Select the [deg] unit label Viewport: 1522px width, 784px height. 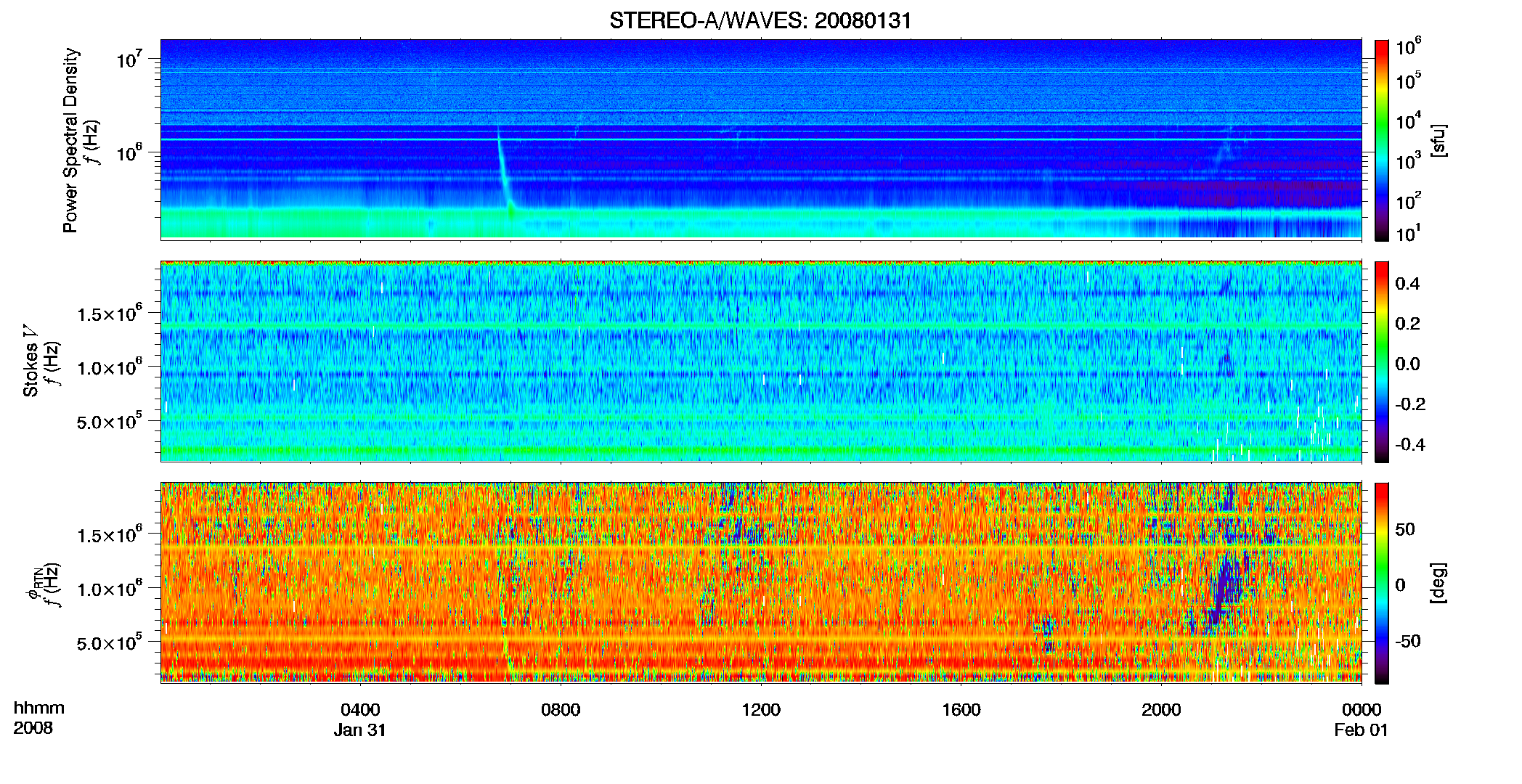(1438, 583)
